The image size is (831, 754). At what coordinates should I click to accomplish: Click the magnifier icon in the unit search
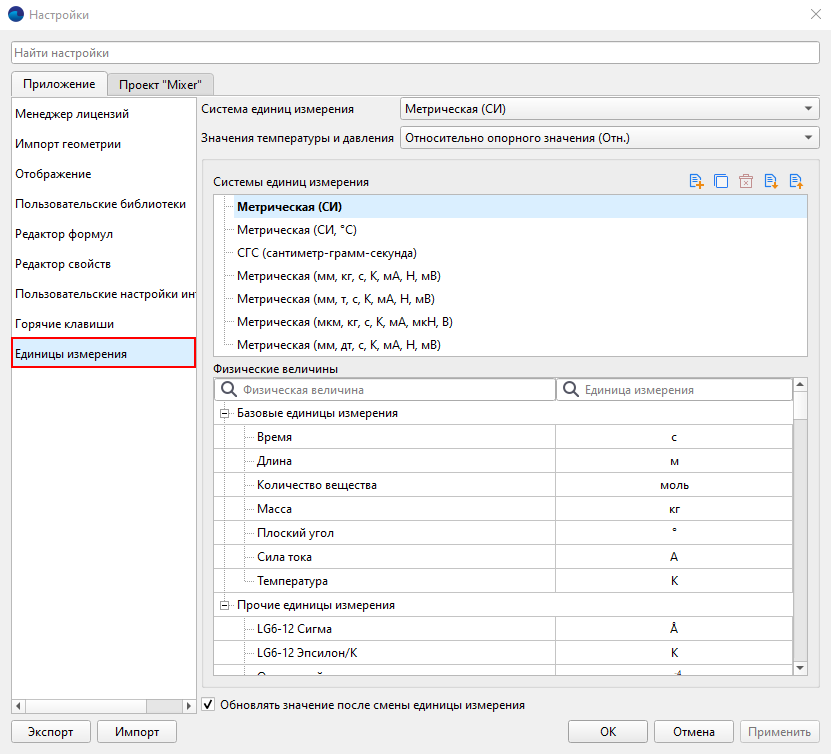coord(571,389)
